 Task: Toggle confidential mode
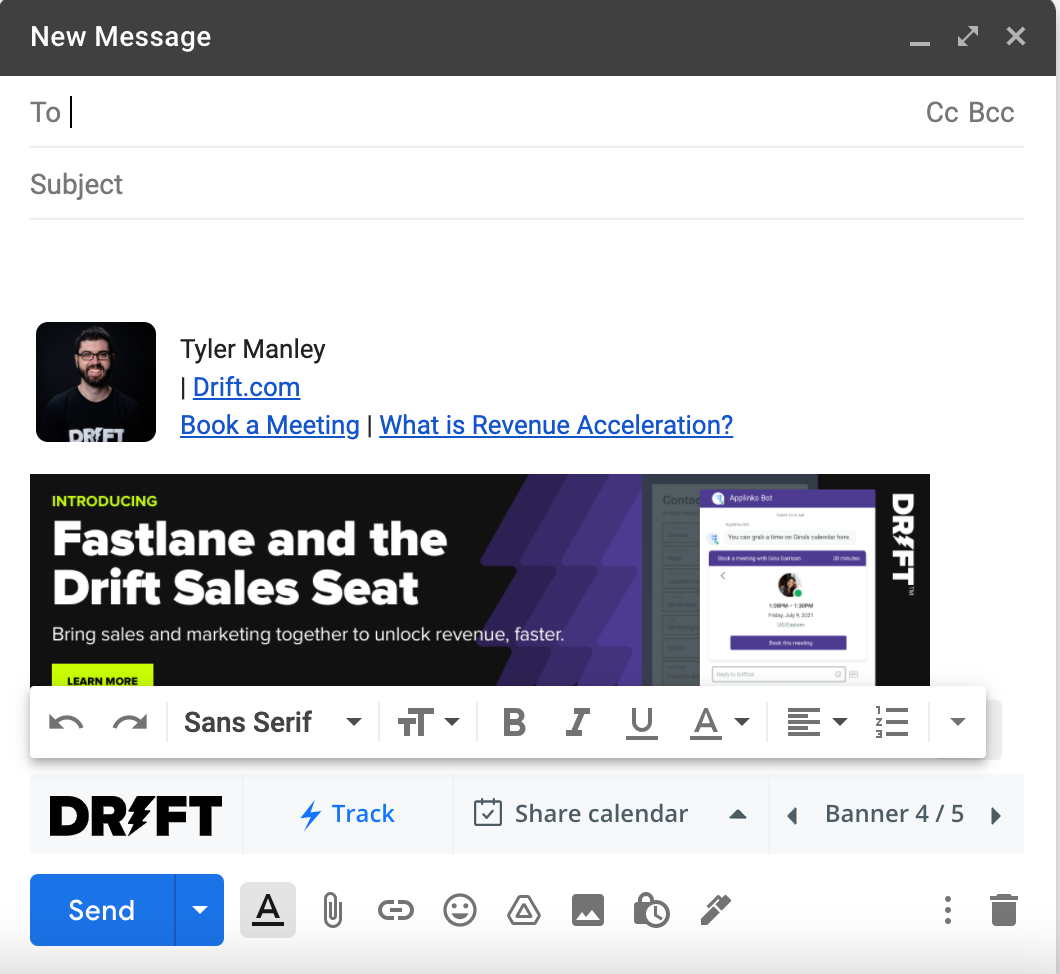tap(652, 910)
